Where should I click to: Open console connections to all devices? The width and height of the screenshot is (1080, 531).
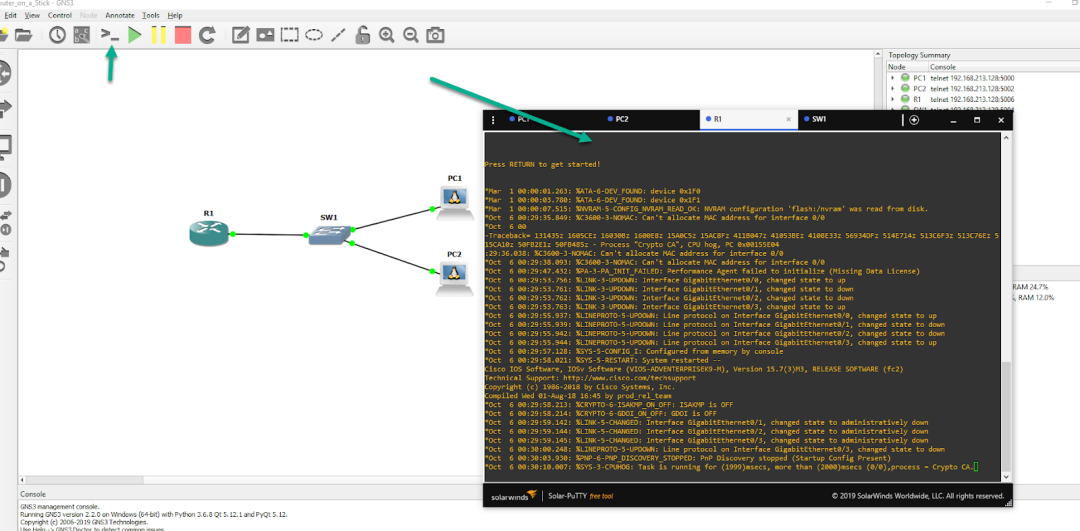(x=111, y=35)
